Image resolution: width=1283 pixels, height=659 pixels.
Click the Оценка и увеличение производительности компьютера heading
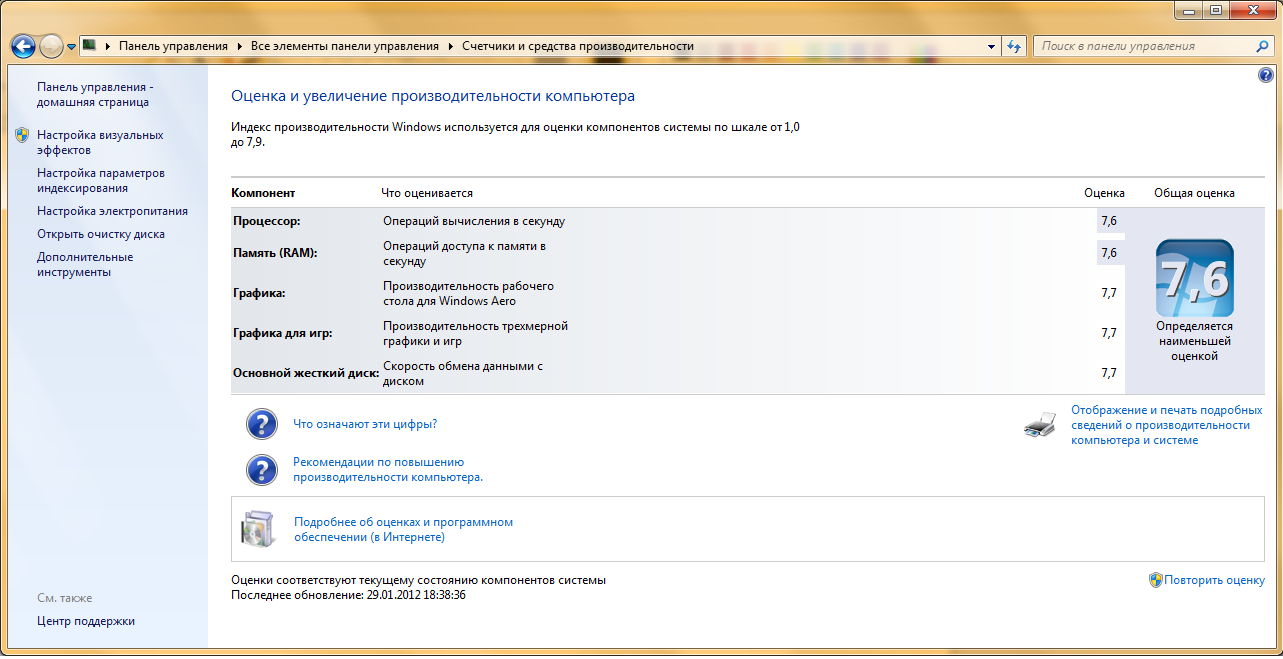click(433, 97)
